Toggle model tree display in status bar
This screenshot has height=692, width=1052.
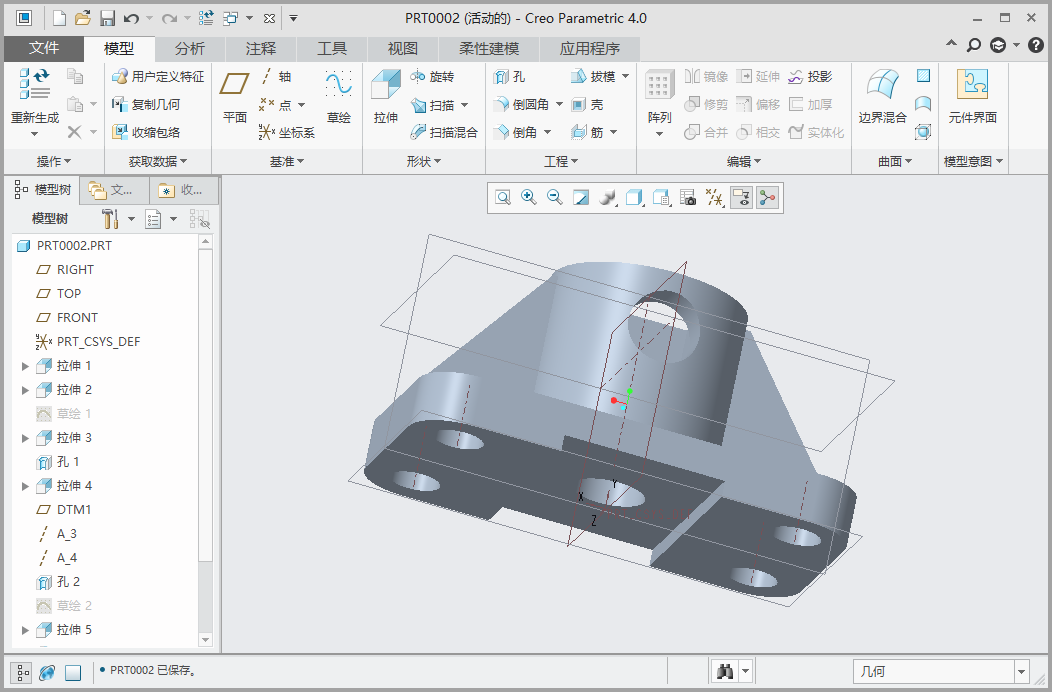(x=21, y=672)
